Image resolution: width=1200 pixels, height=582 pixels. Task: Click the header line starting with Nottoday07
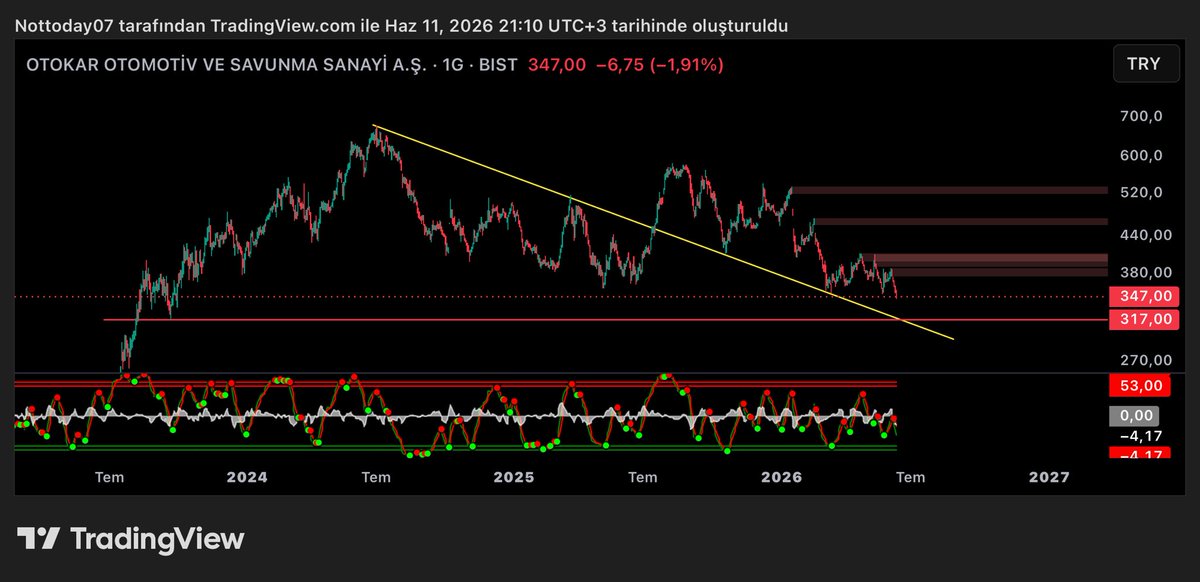(x=402, y=25)
